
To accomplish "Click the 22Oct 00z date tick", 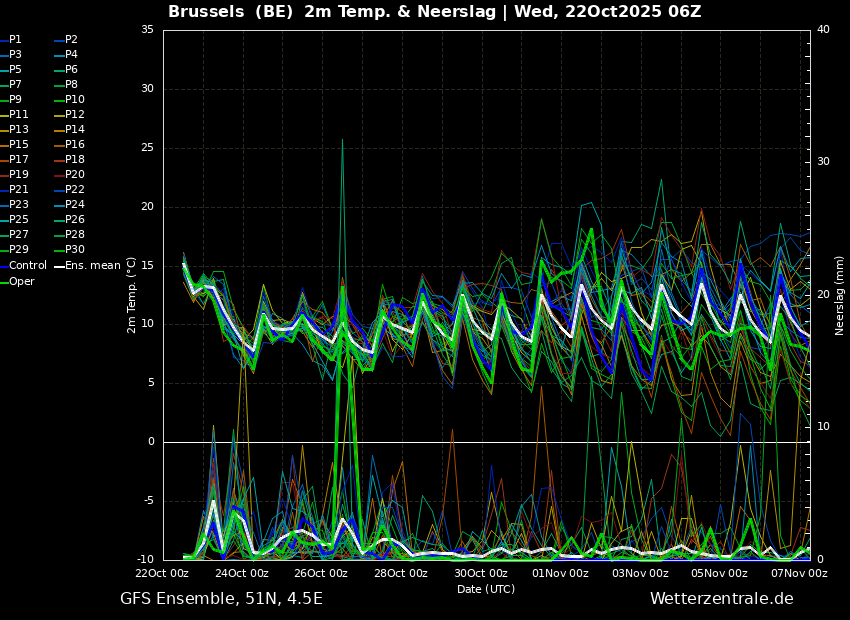I will pyautogui.click(x=162, y=574).
